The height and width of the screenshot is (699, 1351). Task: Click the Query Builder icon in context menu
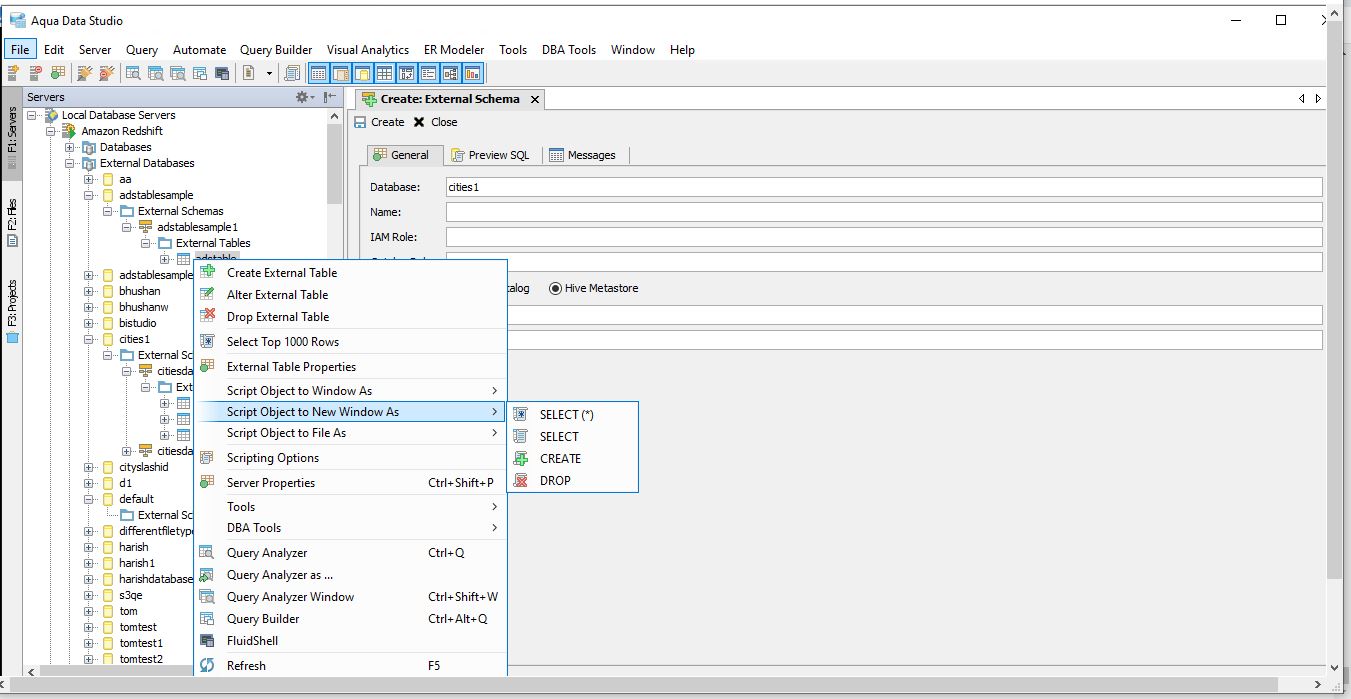pyautogui.click(x=207, y=618)
